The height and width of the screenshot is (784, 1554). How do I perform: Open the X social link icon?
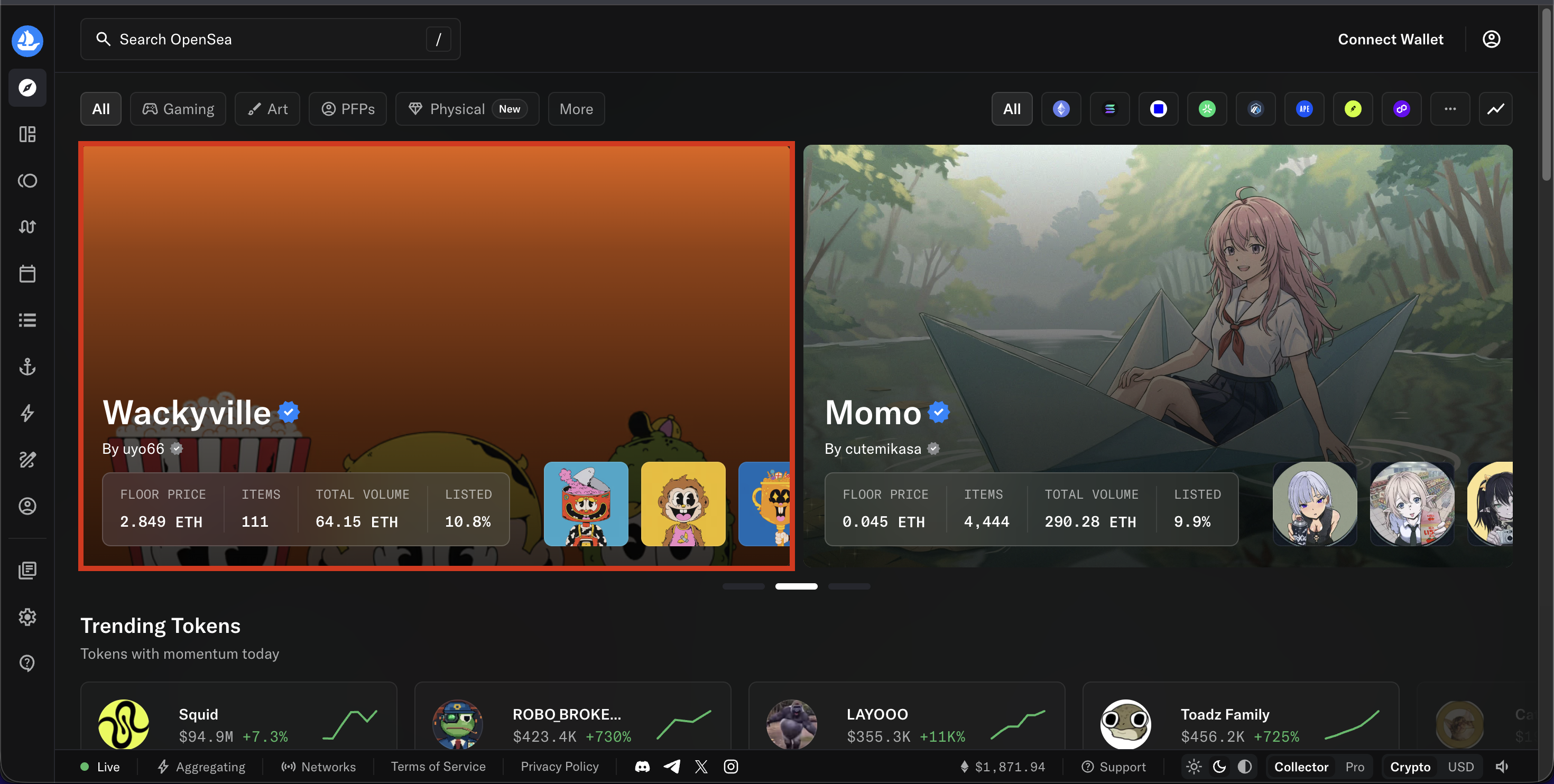pyautogui.click(x=701, y=767)
